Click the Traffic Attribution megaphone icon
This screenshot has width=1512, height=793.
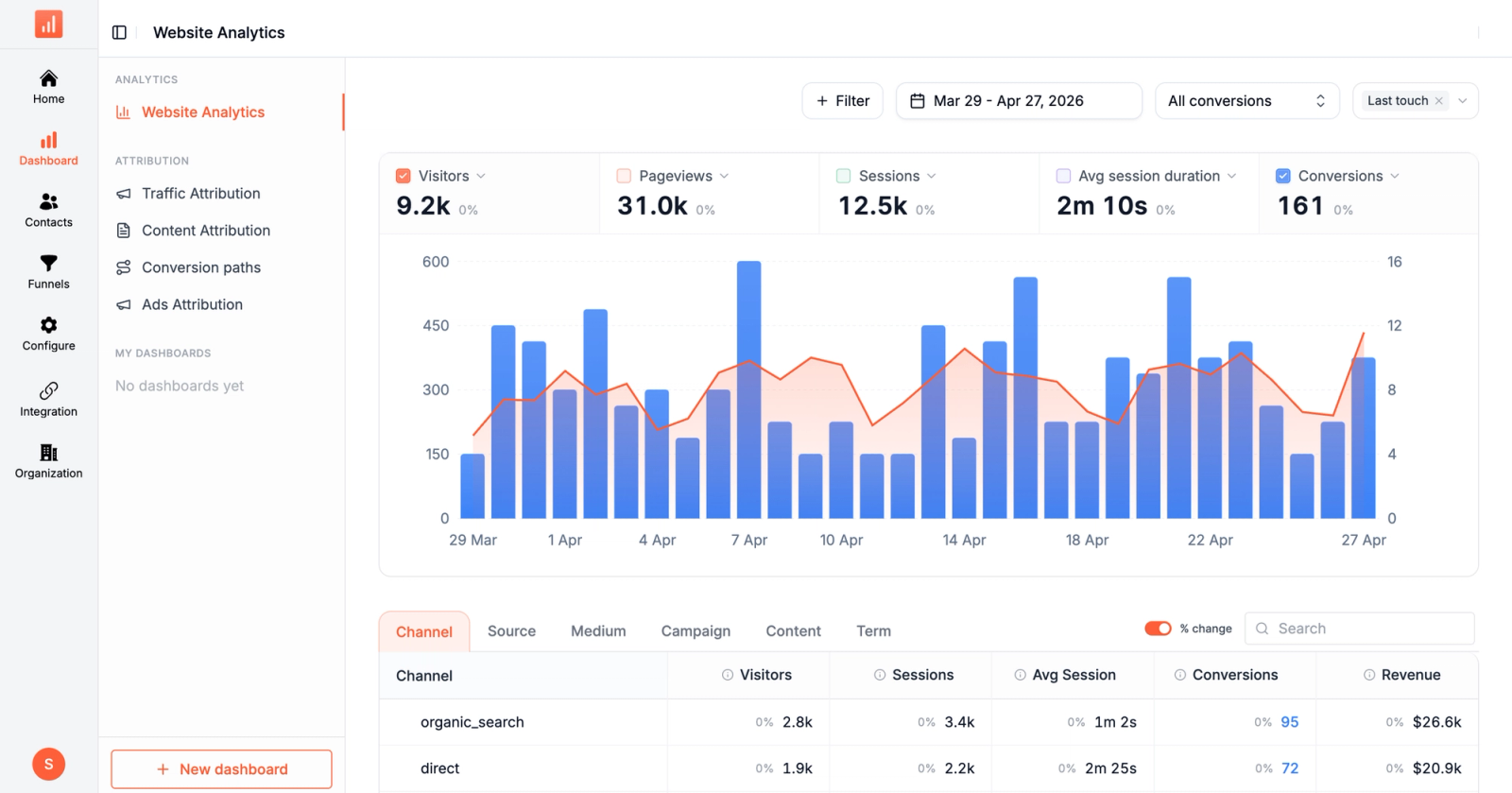[x=123, y=193]
